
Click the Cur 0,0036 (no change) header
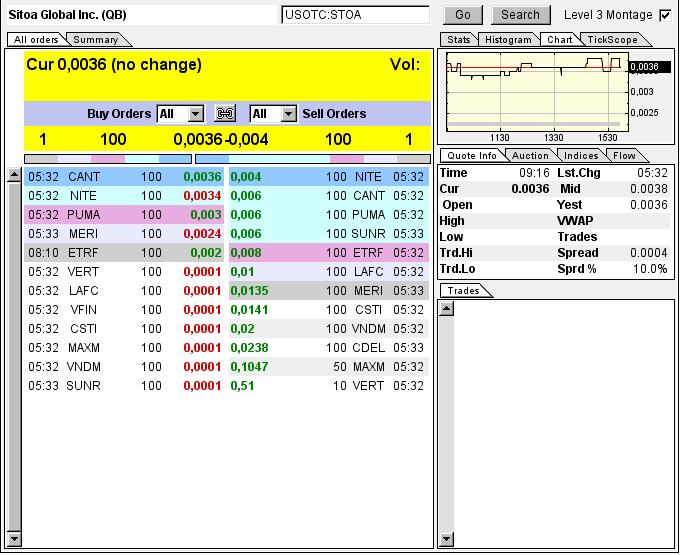114,65
